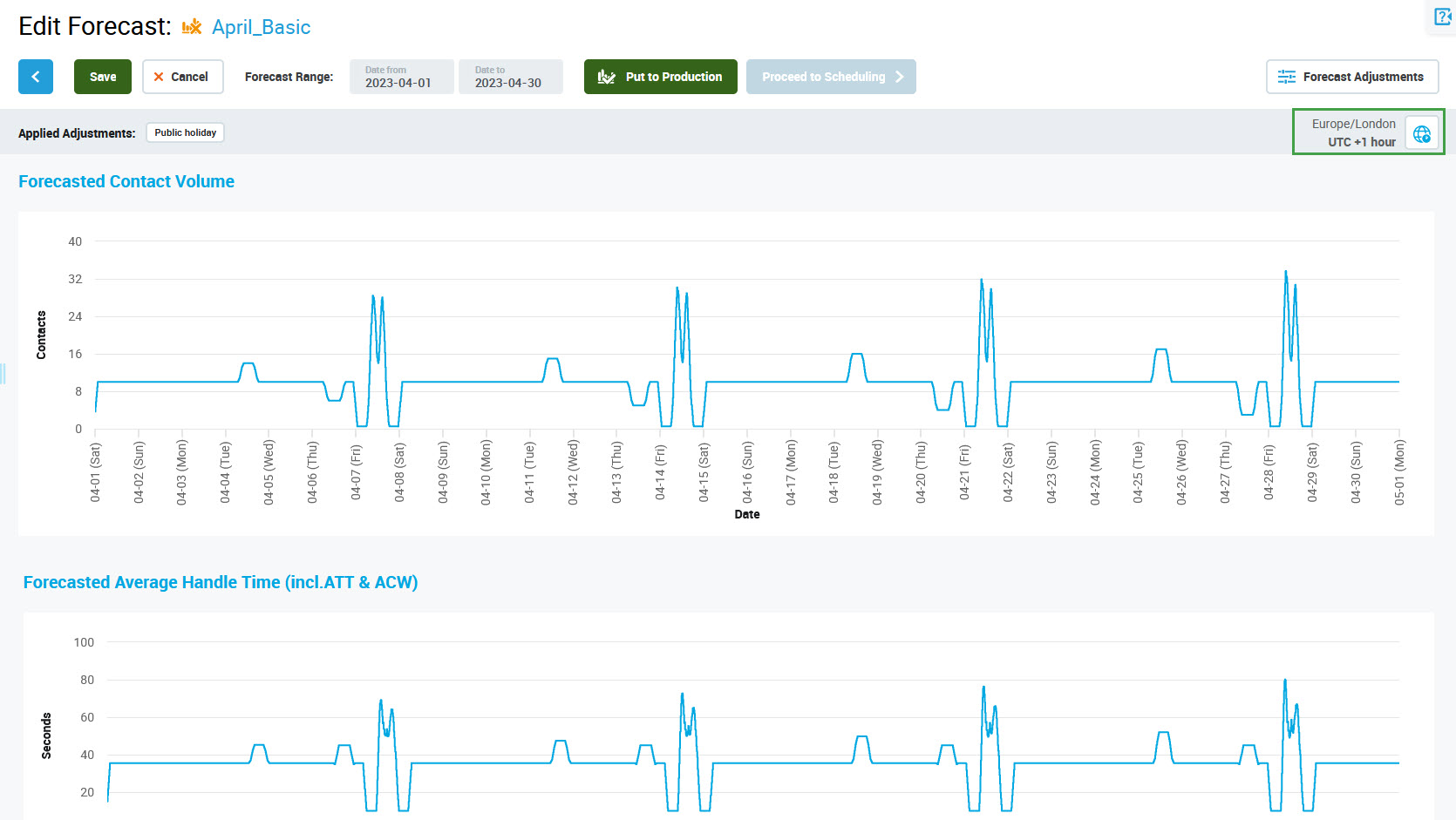Open the help icon in top-right corner

click(x=1443, y=17)
